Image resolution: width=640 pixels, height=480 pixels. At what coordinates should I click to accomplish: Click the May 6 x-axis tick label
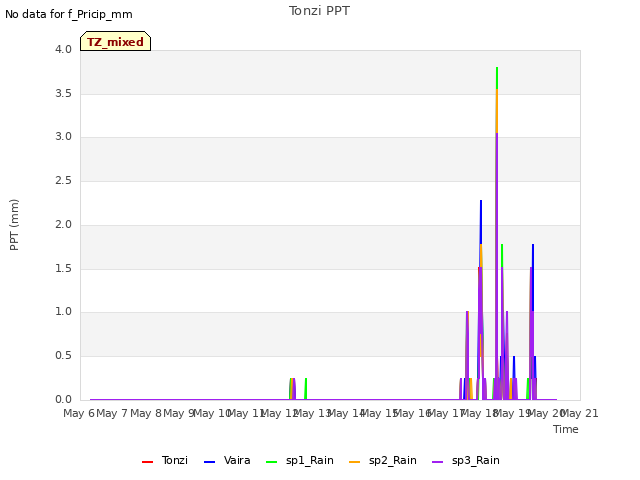point(79,413)
